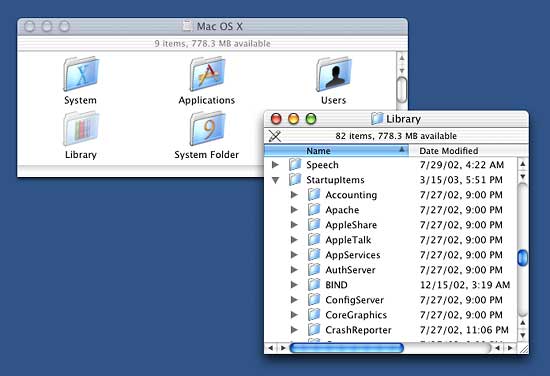
Task: Select the System Folder icon with the 9
Action: click(207, 129)
